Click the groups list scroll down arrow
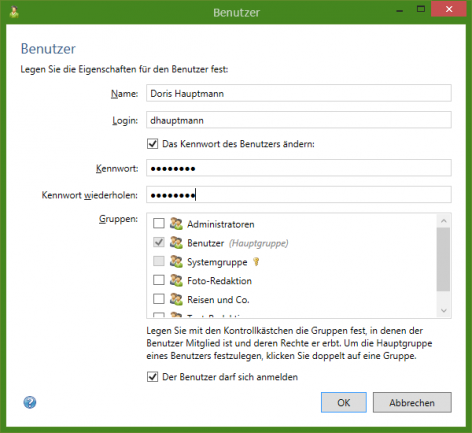 [443, 310]
